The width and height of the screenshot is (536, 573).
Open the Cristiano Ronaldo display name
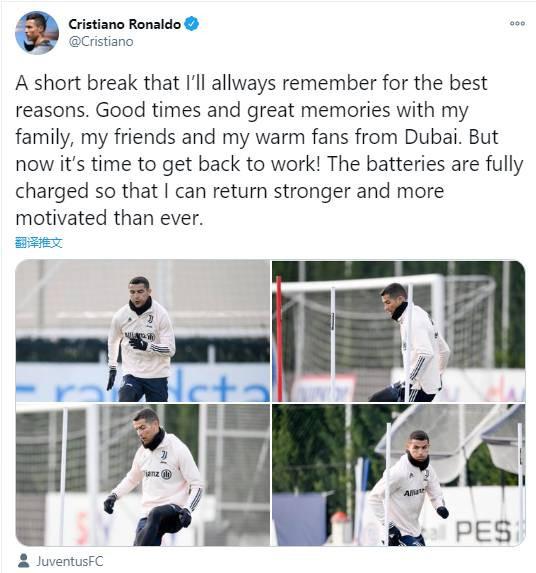(125, 24)
